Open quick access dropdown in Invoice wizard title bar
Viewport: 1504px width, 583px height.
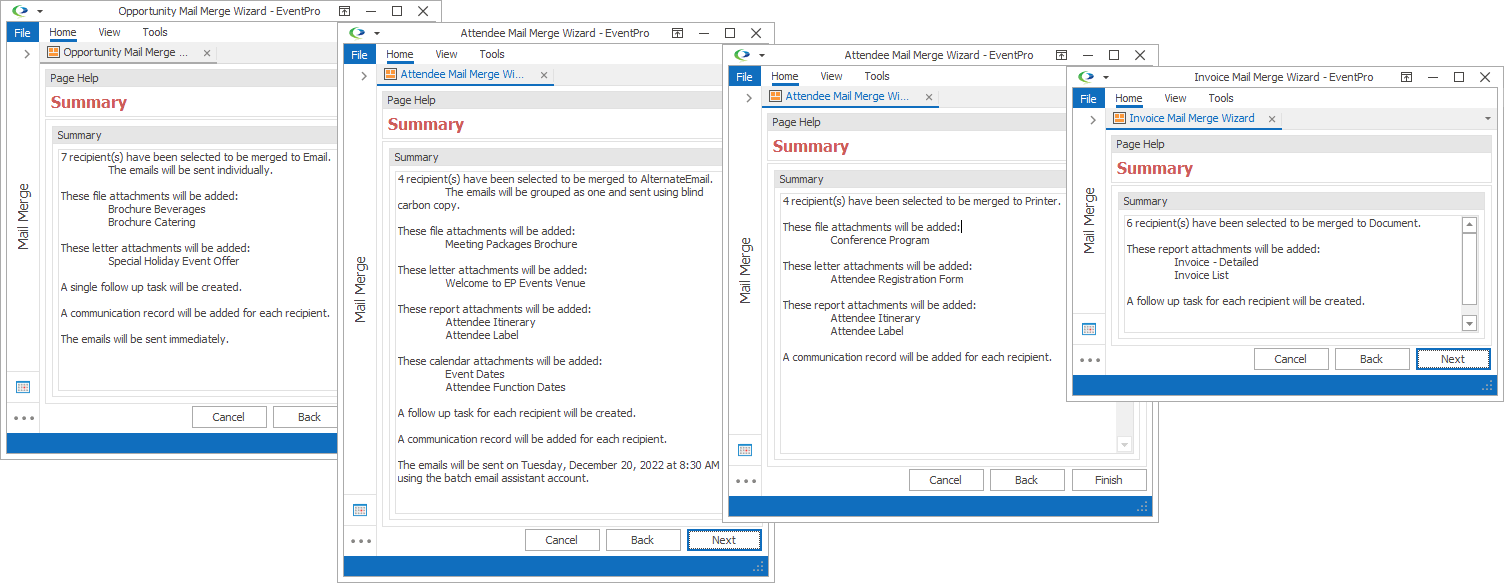click(1105, 78)
